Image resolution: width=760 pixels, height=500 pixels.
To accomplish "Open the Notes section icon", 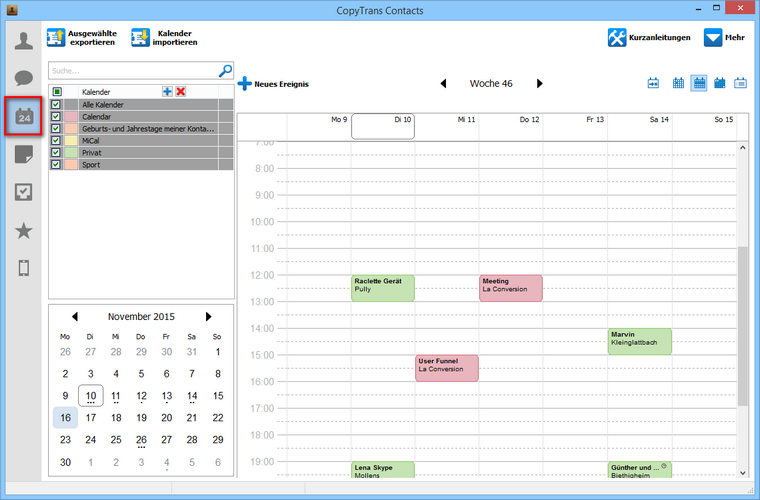I will pos(23,155).
